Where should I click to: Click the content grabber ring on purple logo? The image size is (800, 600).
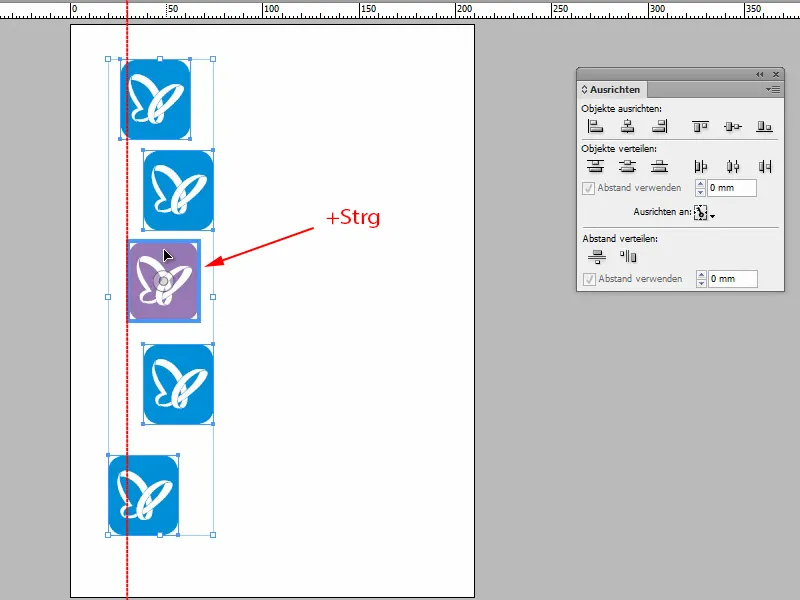click(x=163, y=281)
